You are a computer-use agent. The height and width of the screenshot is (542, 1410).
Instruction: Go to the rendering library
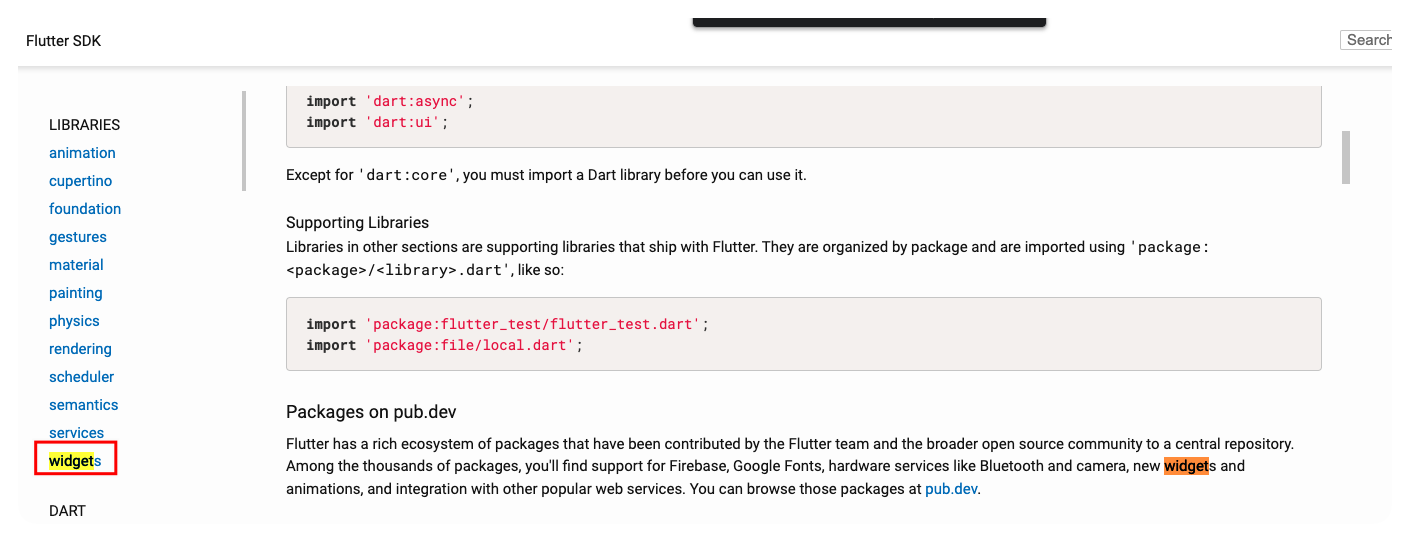coord(80,349)
